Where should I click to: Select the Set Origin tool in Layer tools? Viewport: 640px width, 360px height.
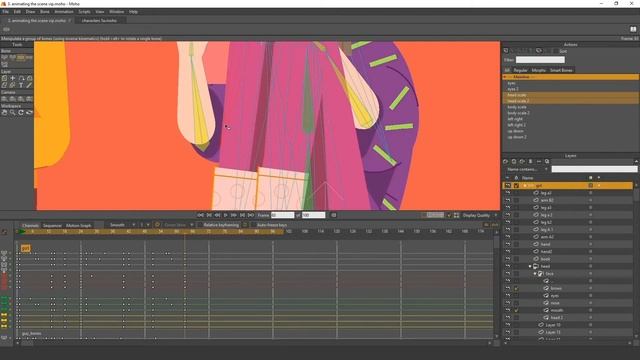tap(13, 78)
